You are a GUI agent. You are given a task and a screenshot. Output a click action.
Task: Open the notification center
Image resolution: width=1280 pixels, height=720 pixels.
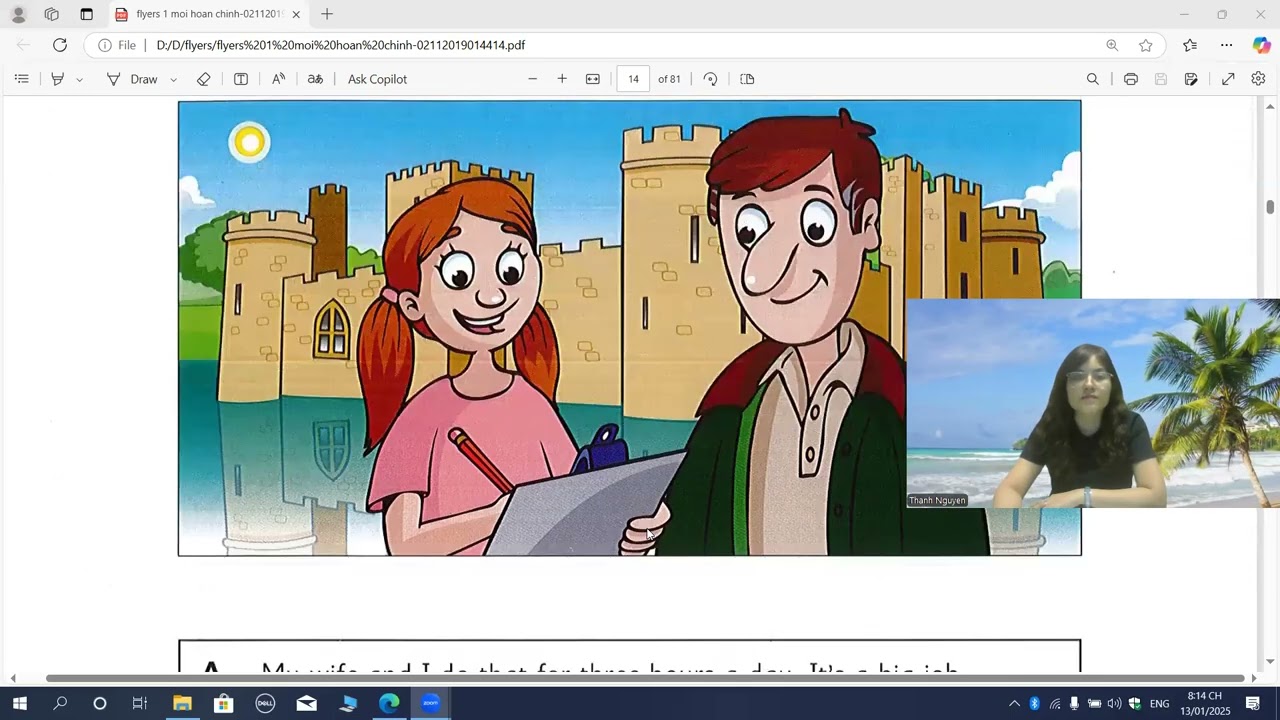(1253, 704)
